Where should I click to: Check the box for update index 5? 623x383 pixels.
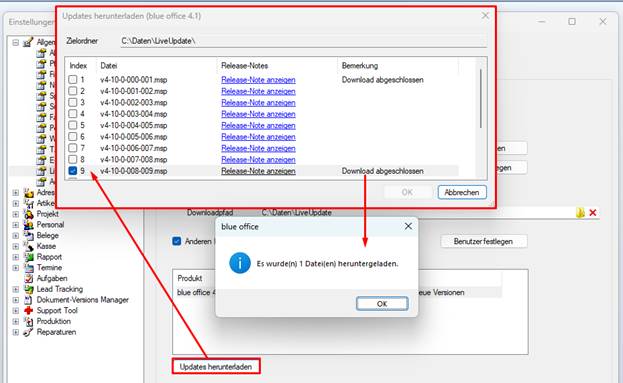click(x=73, y=125)
